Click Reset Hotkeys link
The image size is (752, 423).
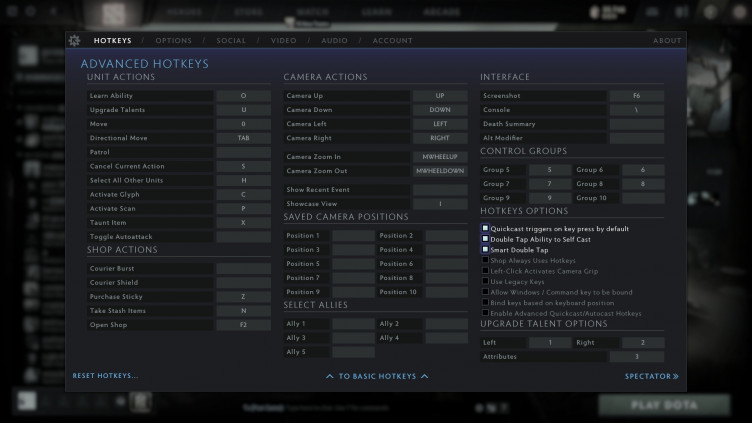click(x=105, y=376)
